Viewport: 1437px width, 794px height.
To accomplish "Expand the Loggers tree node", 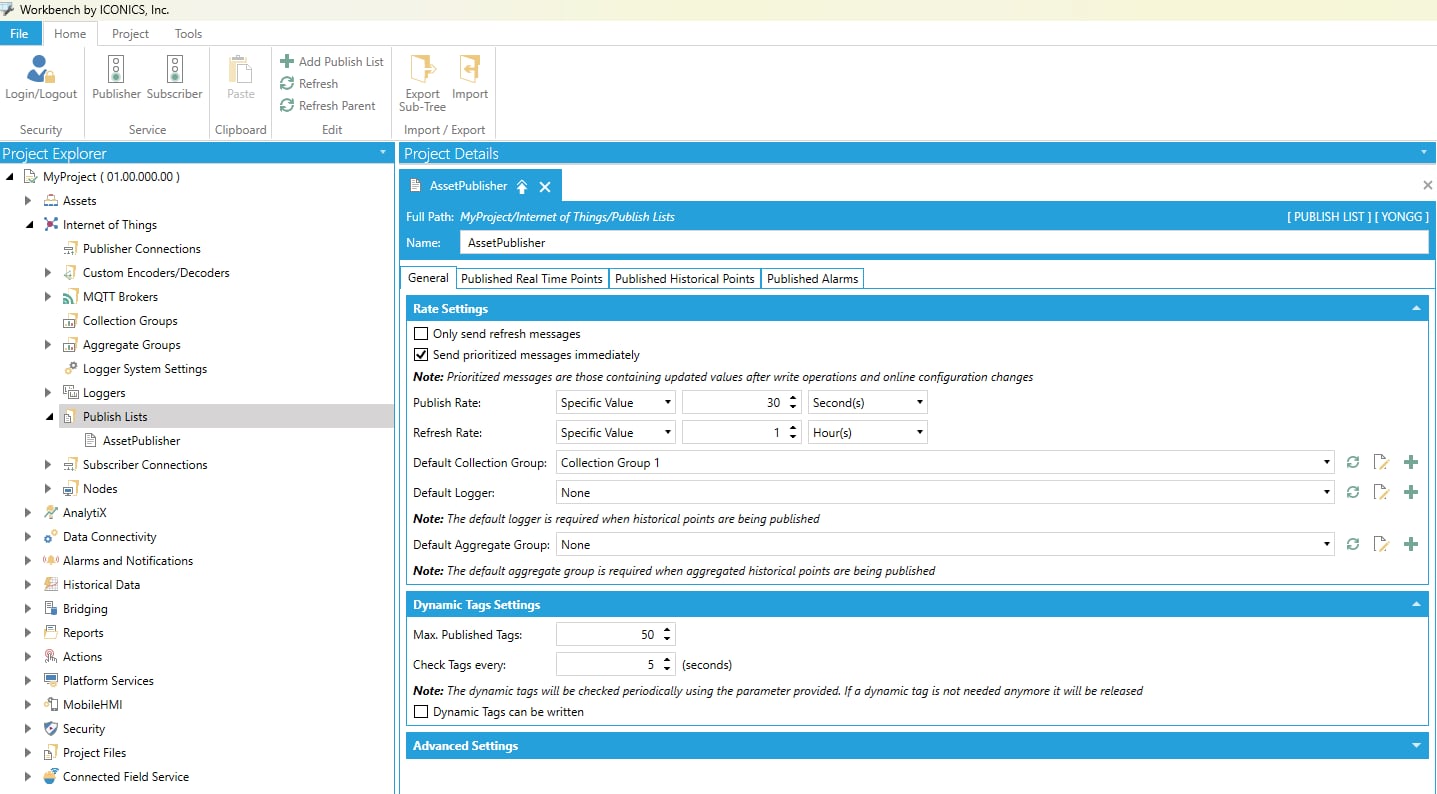I will click(x=48, y=392).
